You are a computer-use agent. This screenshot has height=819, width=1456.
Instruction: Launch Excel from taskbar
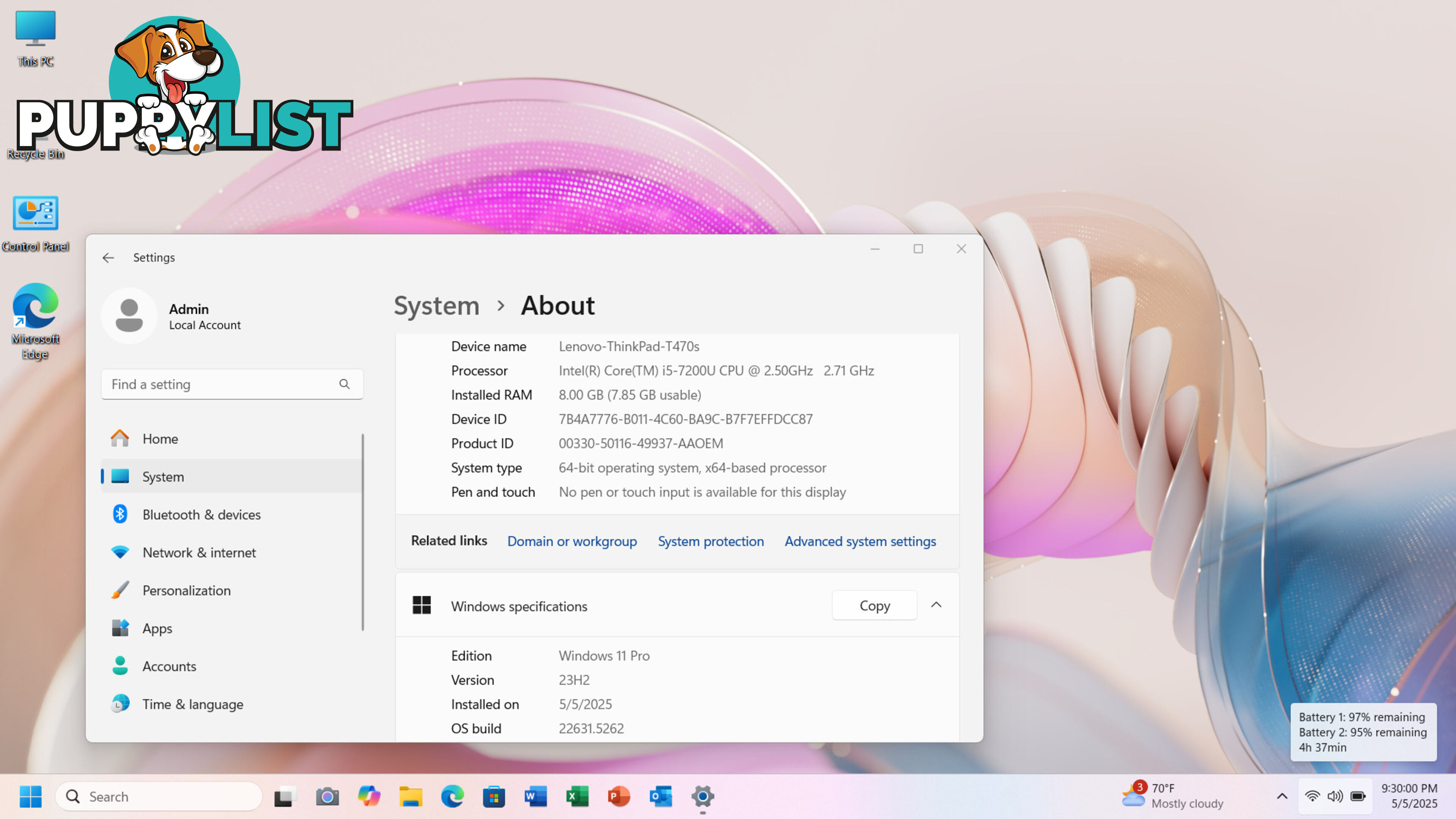pyautogui.click(x=577, y=796)
